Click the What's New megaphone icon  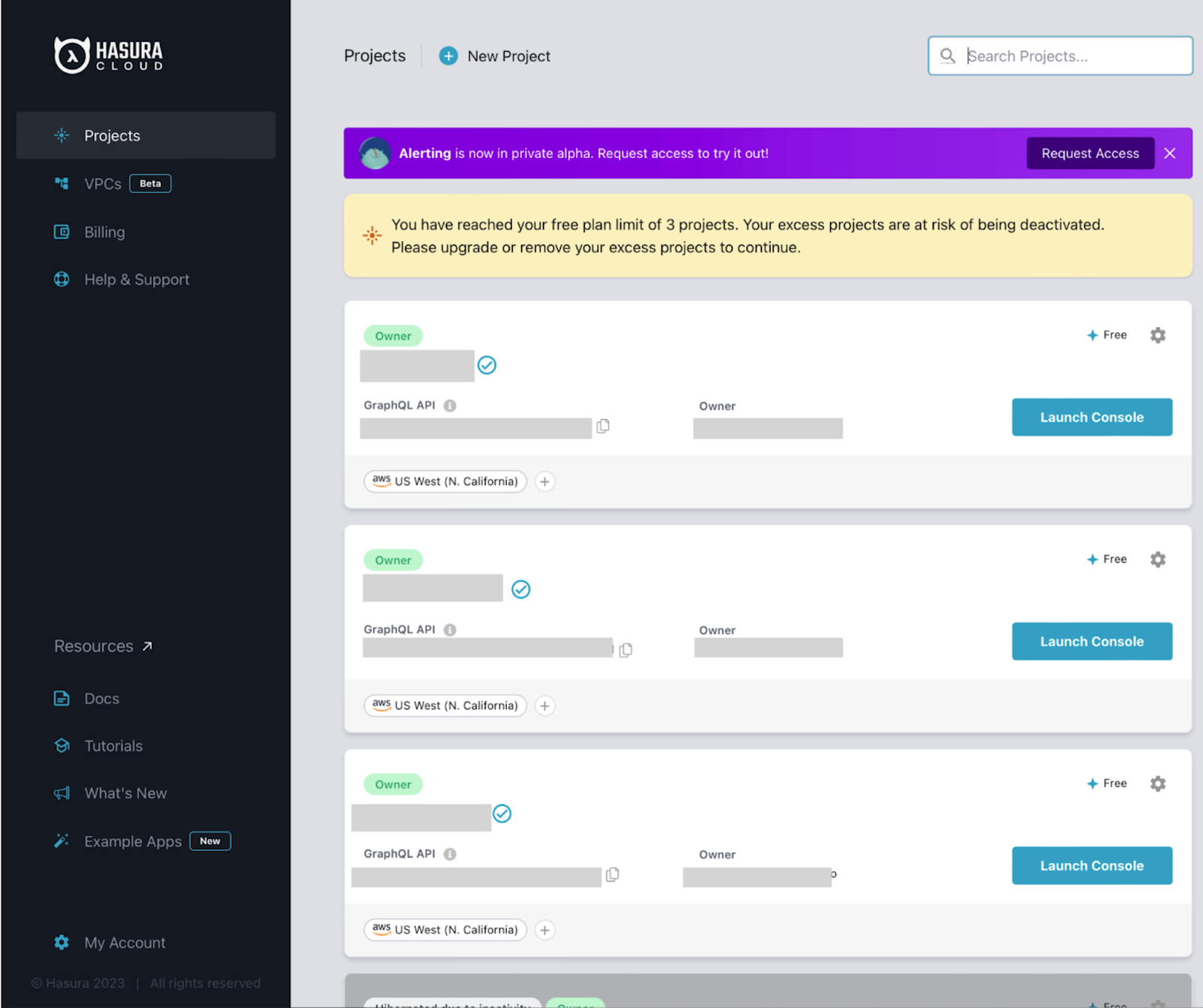pos(62,793)
